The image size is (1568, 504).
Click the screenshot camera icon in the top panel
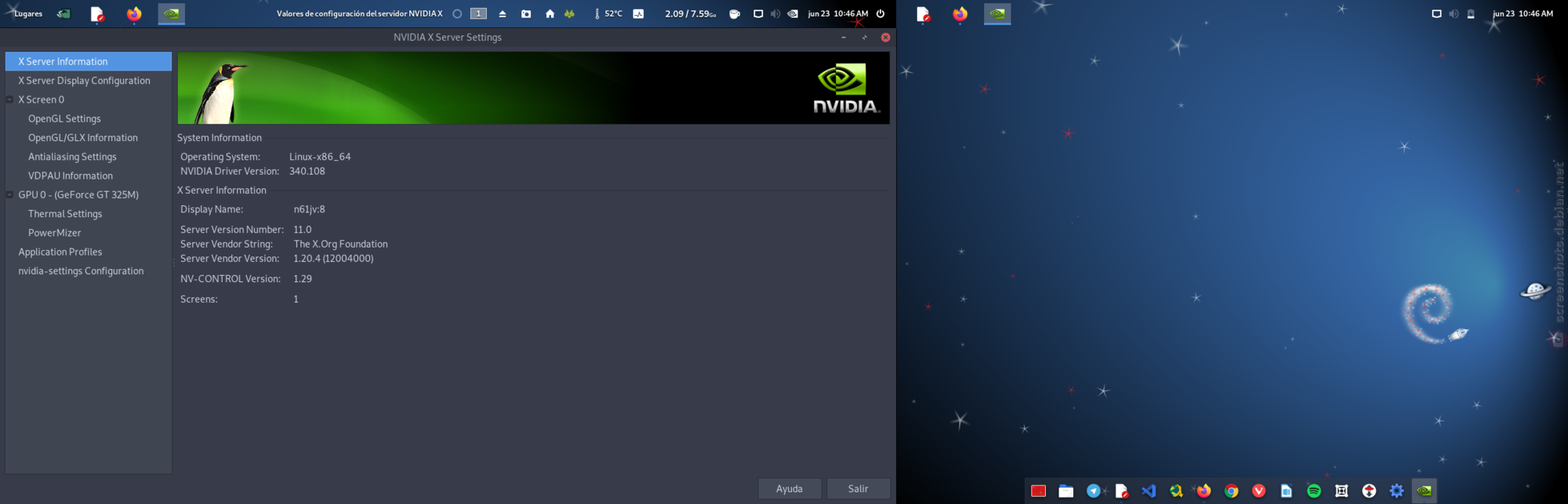point(526,13)
